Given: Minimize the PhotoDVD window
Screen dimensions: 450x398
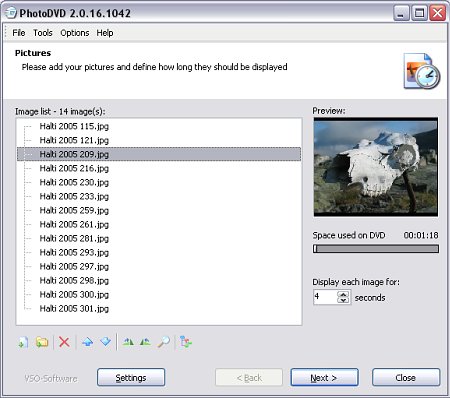Looking at the screenshot, I should [x=401, y=13].
